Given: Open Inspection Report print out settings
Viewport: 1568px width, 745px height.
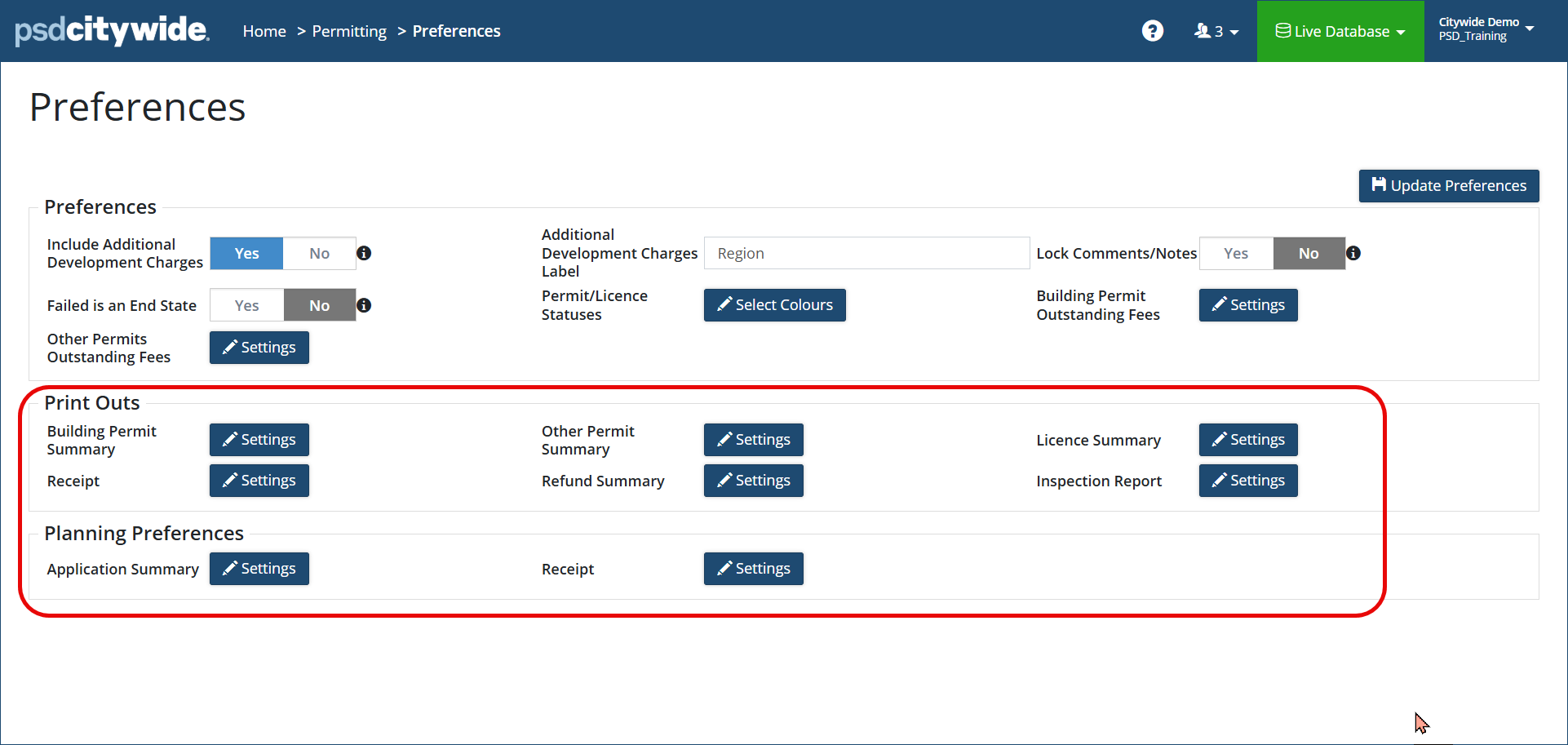Looking at the screenshot, I should pos(1247,481).
